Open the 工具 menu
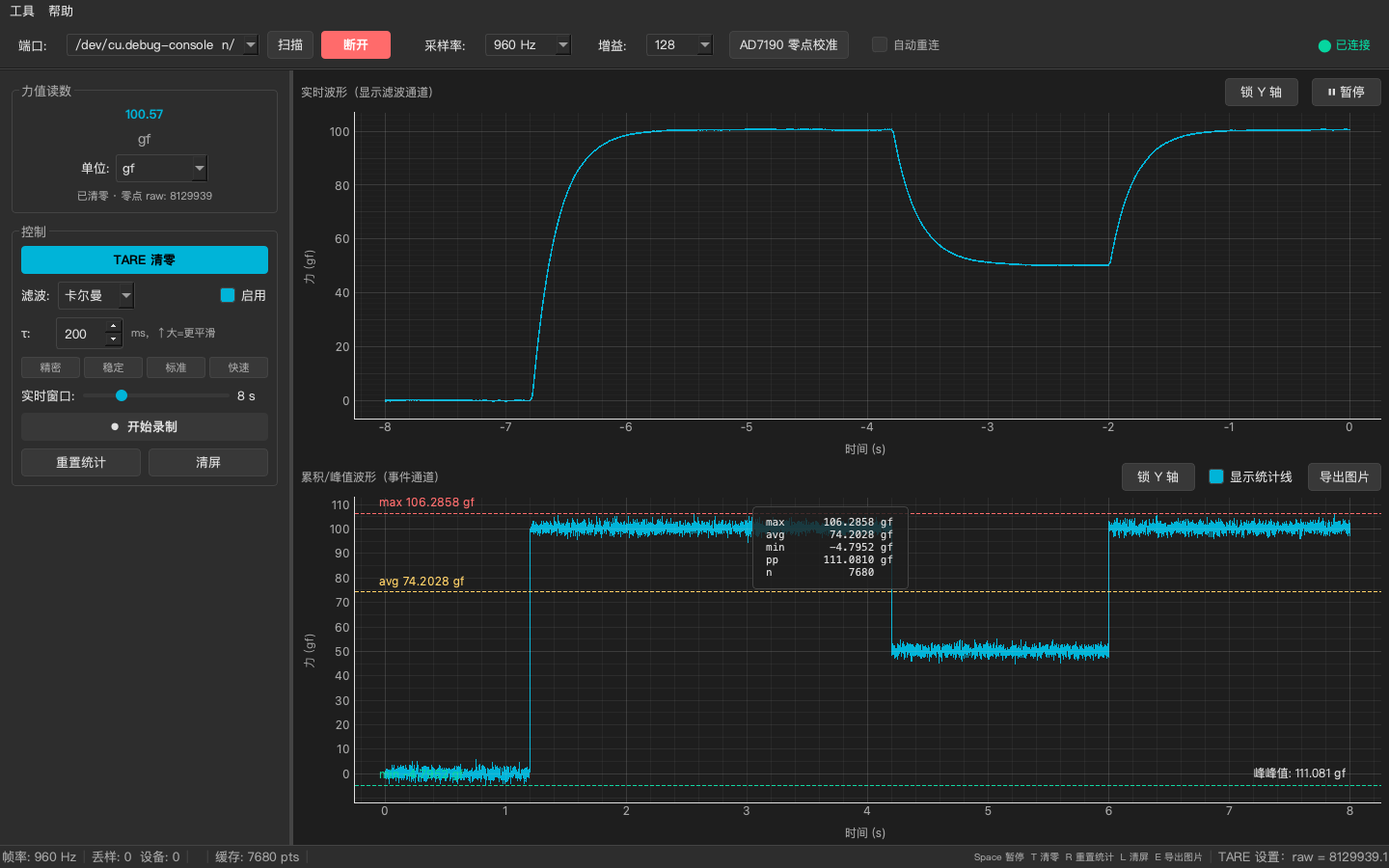Image resolution: width=1389 pixels, height=868 pixels. pos(22,11)
